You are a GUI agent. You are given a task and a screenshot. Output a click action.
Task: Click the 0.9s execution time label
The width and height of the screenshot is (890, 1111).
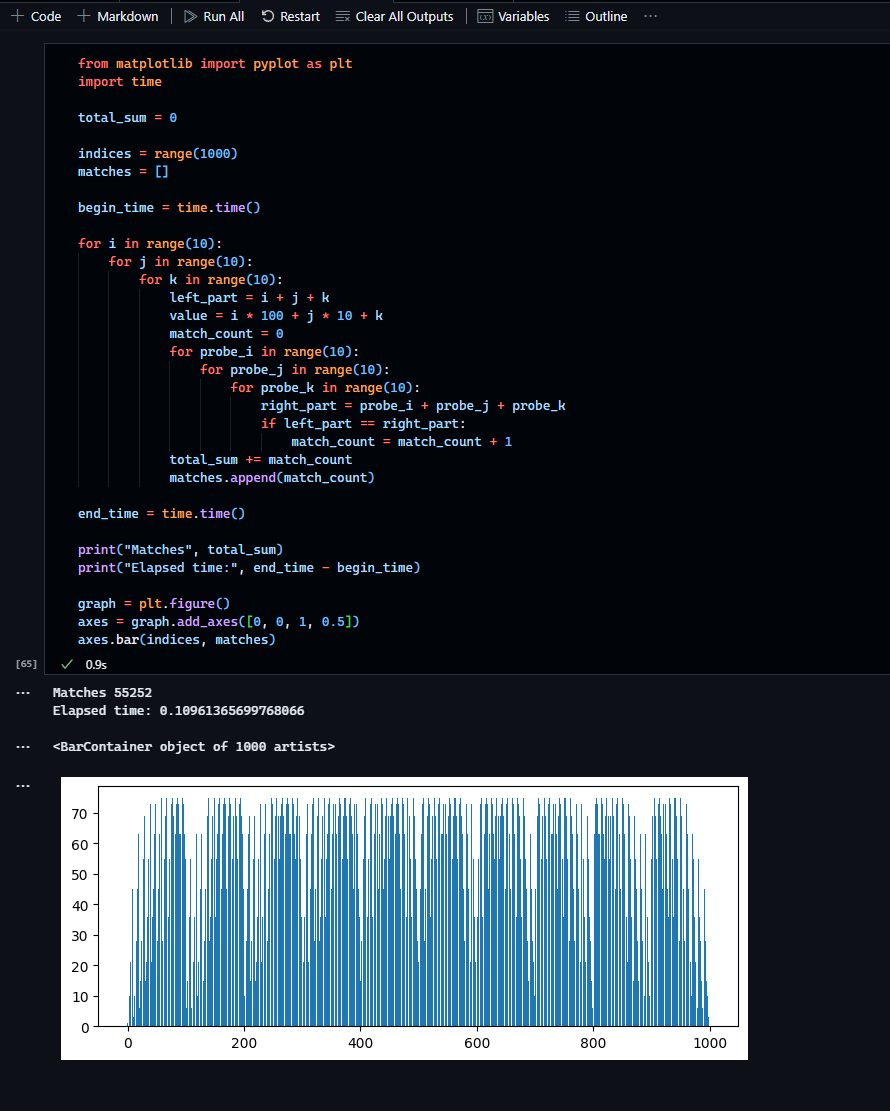click(96, 664)
